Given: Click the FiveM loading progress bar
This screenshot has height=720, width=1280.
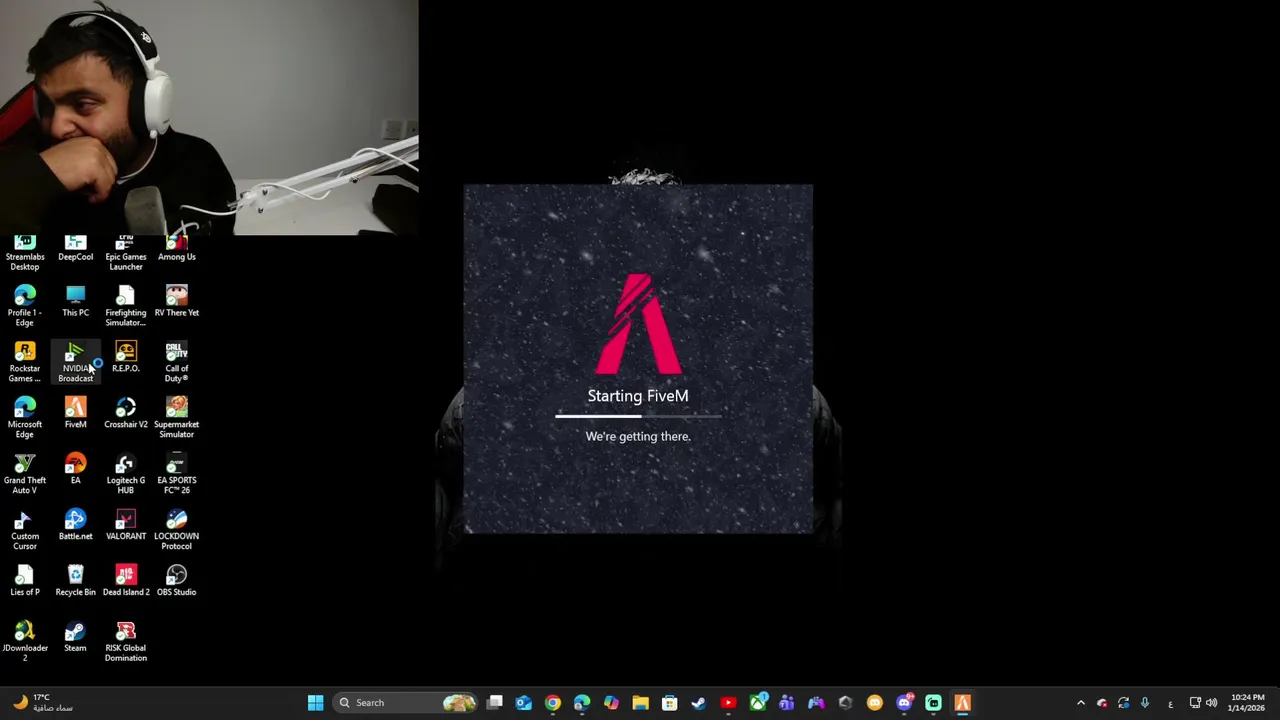Looking at the screenshot, I should coord(638,416).
